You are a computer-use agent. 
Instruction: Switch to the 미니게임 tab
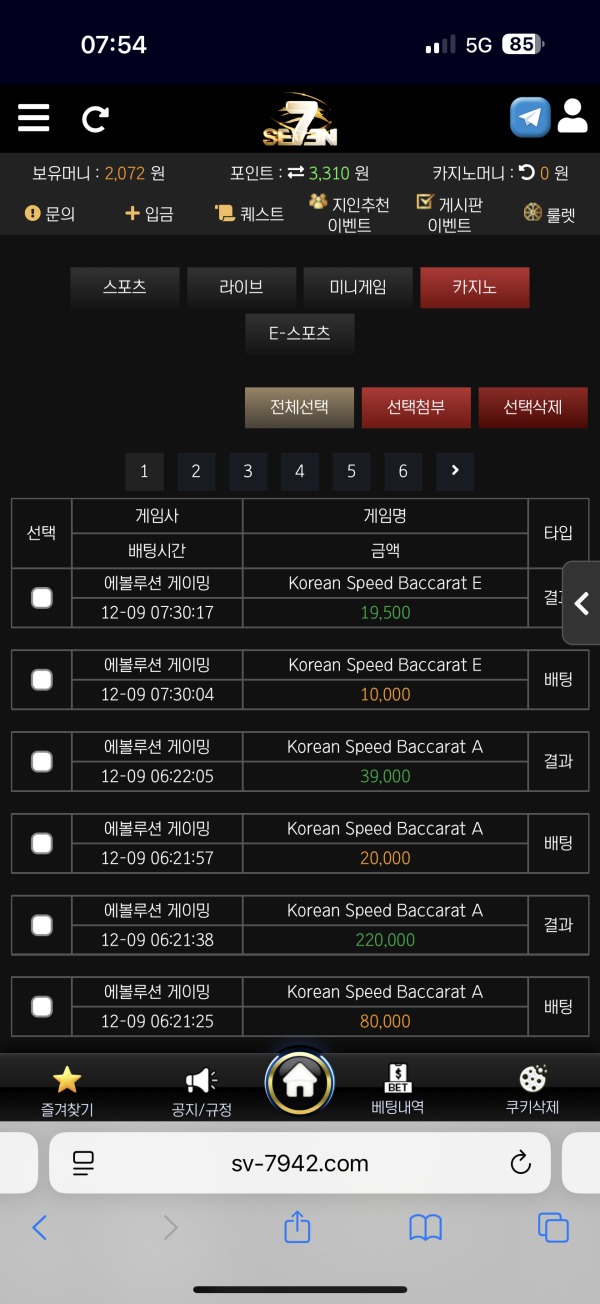358,287
